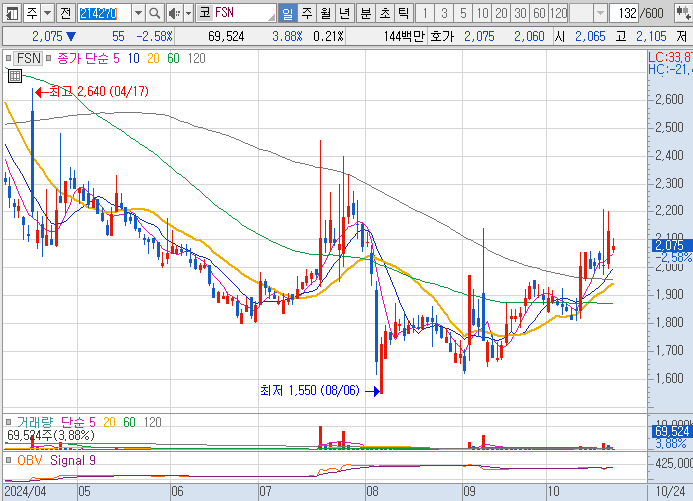
Task: Click the 주 stock-type button
Action: pos(32,13)
